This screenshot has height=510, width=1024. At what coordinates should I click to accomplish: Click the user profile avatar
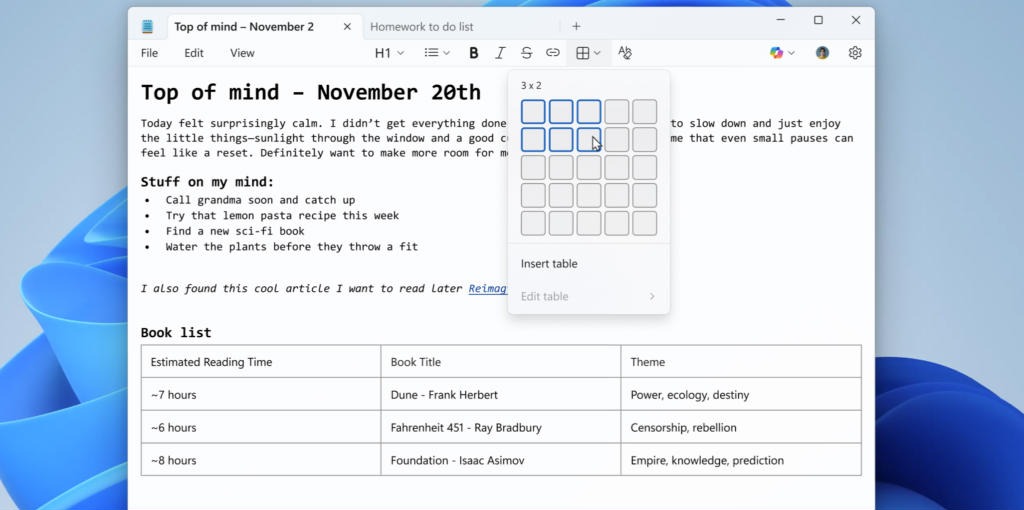822,53
